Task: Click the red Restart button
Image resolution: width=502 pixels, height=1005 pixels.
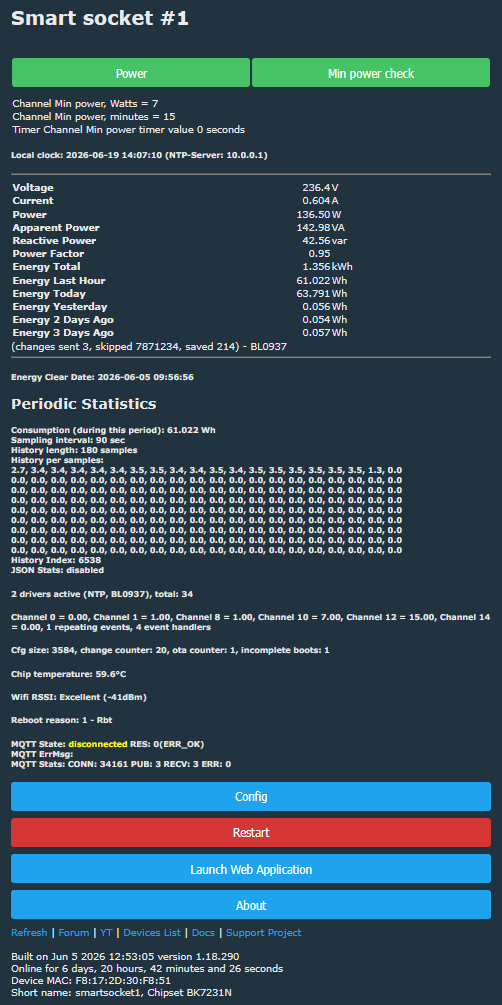Action: point(251,833)
